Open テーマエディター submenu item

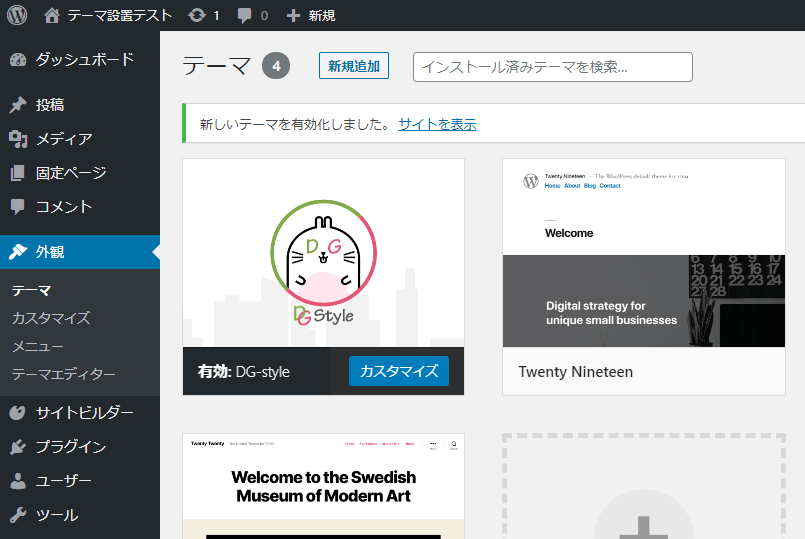[x=63, y=374]
